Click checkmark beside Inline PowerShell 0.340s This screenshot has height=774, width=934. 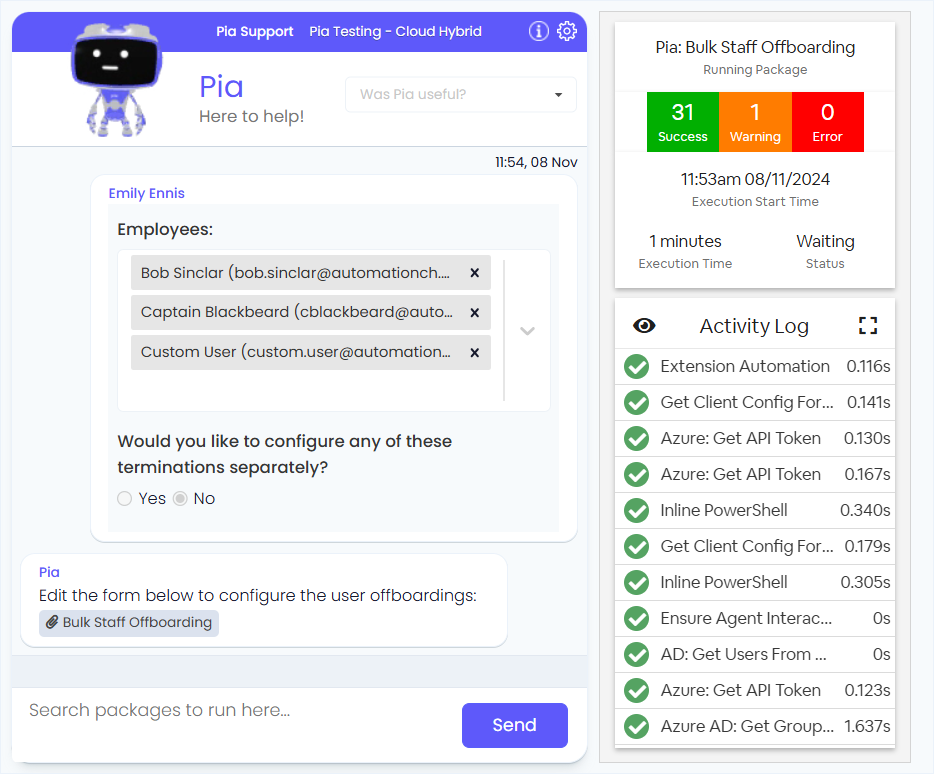coord(637,511)
